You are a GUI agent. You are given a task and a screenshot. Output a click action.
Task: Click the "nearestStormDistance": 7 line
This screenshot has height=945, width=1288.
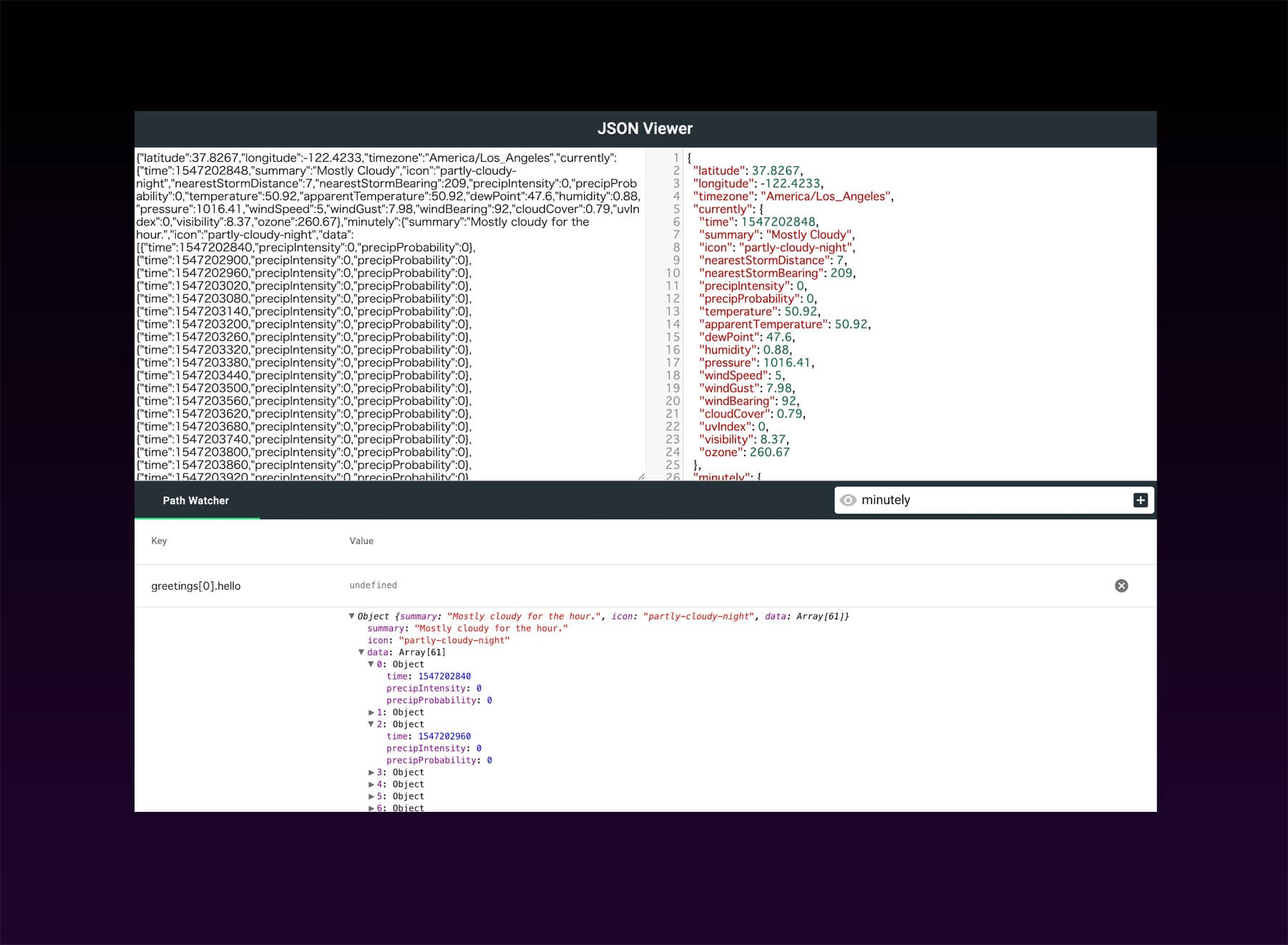click(x=773, y=260)
